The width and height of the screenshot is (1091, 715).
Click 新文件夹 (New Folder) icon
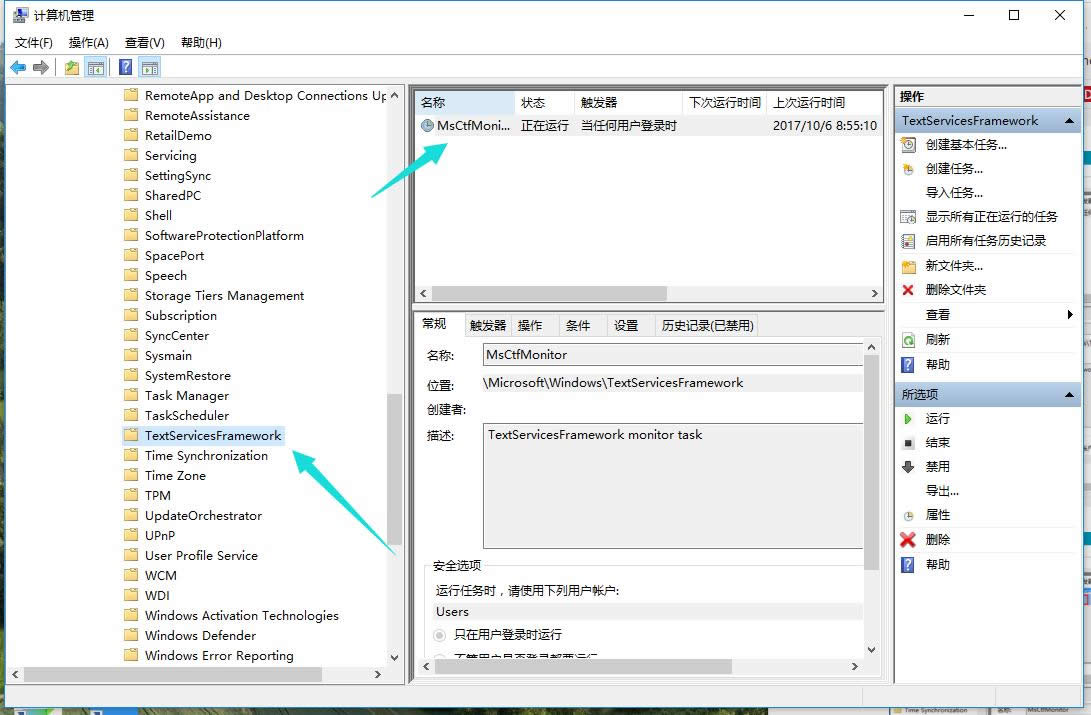click(x=907, y=266)
